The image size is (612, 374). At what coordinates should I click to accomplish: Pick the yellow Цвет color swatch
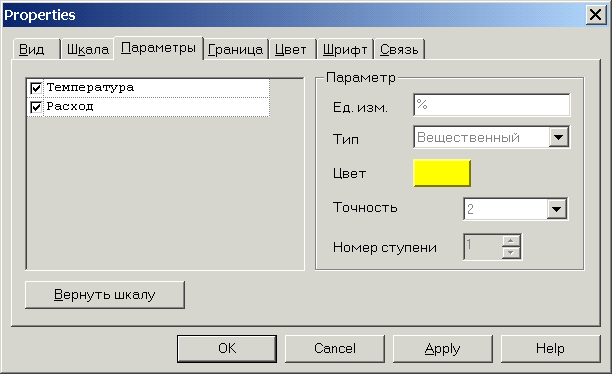(x=442, y=173)
